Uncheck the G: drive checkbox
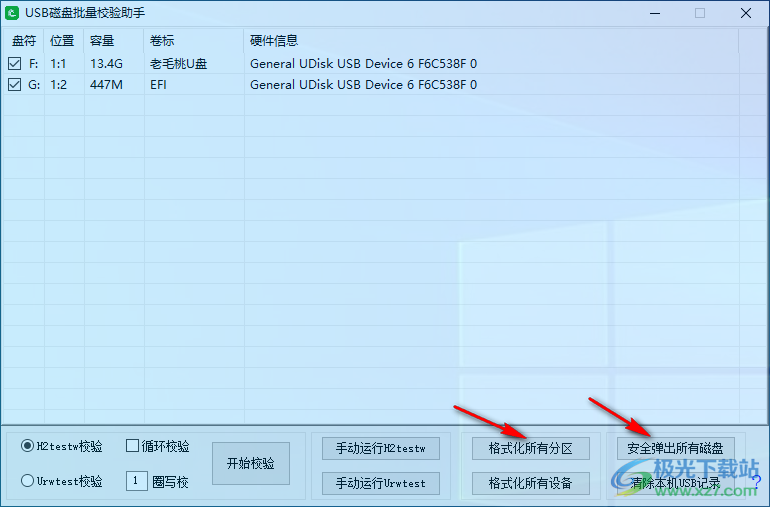Viewport: 770px width, 507px height. click(15, 84)
